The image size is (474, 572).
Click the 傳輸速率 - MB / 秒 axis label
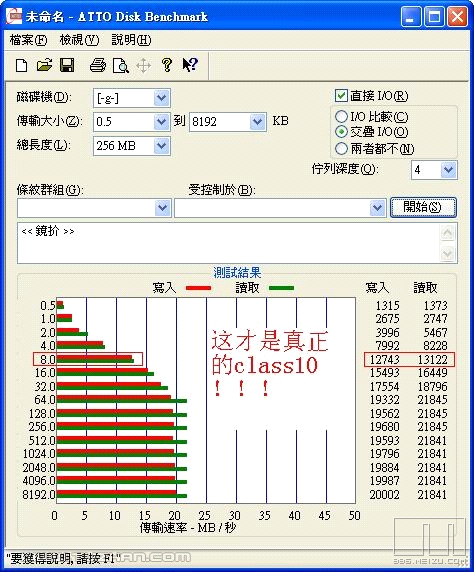[188, 527]
